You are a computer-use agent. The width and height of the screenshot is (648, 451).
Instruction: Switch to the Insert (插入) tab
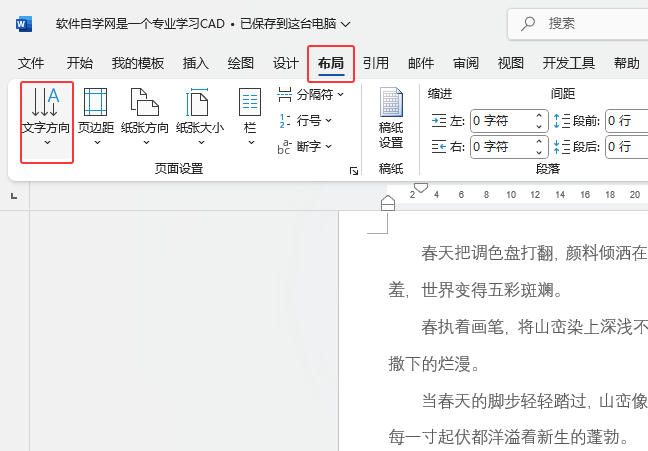pos(196,63)
